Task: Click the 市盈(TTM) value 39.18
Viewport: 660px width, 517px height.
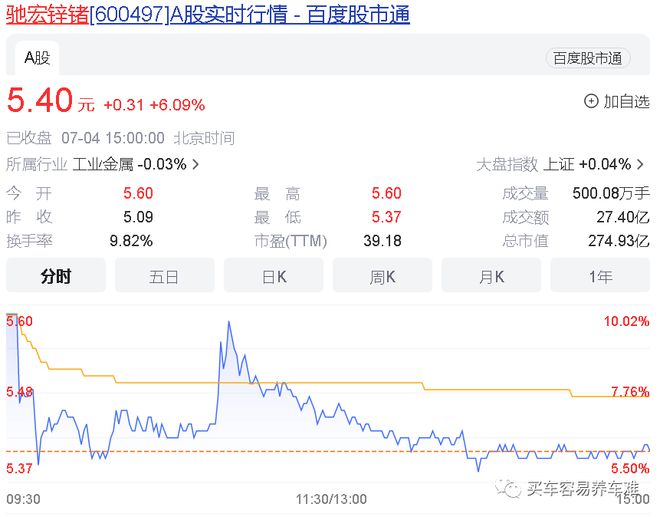Action: 382,241
